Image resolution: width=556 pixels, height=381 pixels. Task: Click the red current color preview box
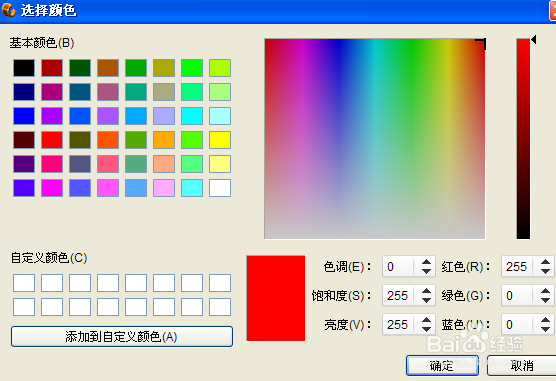coord(276,298)
